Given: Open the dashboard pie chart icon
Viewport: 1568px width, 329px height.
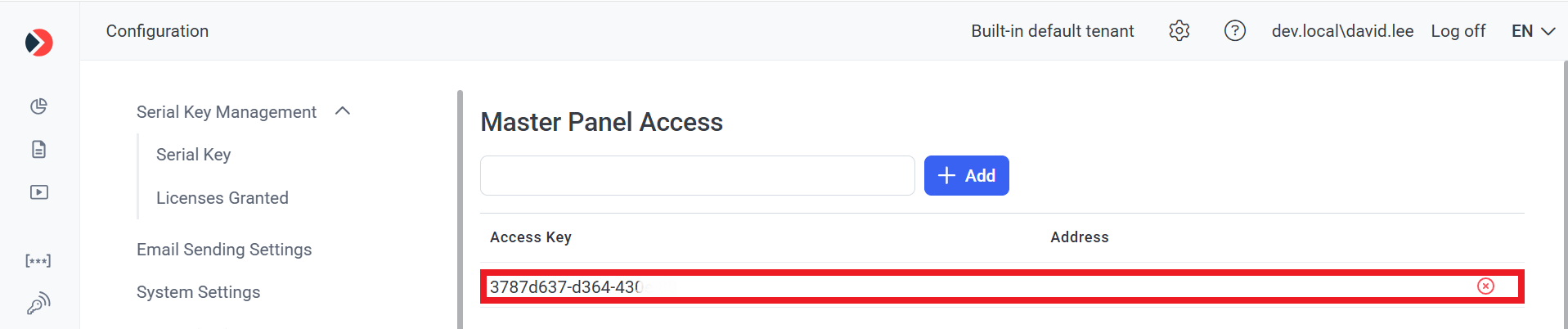Looking at the screenshot, I should [38, 106].
